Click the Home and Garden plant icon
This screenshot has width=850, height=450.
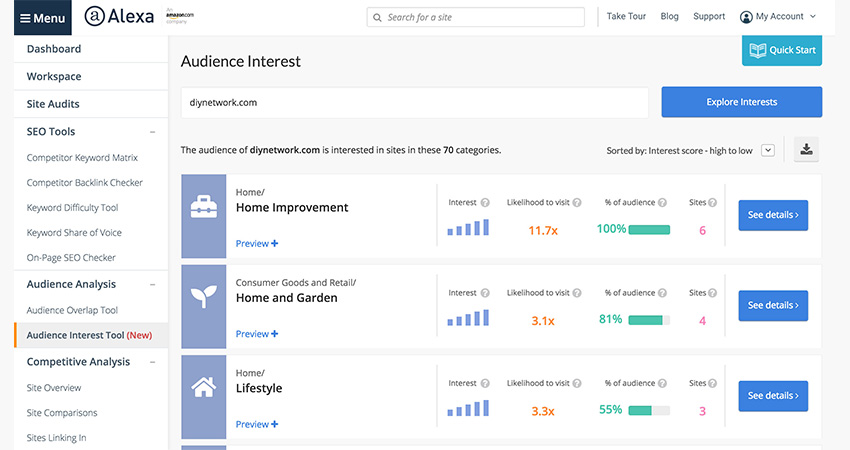point(204,297)
